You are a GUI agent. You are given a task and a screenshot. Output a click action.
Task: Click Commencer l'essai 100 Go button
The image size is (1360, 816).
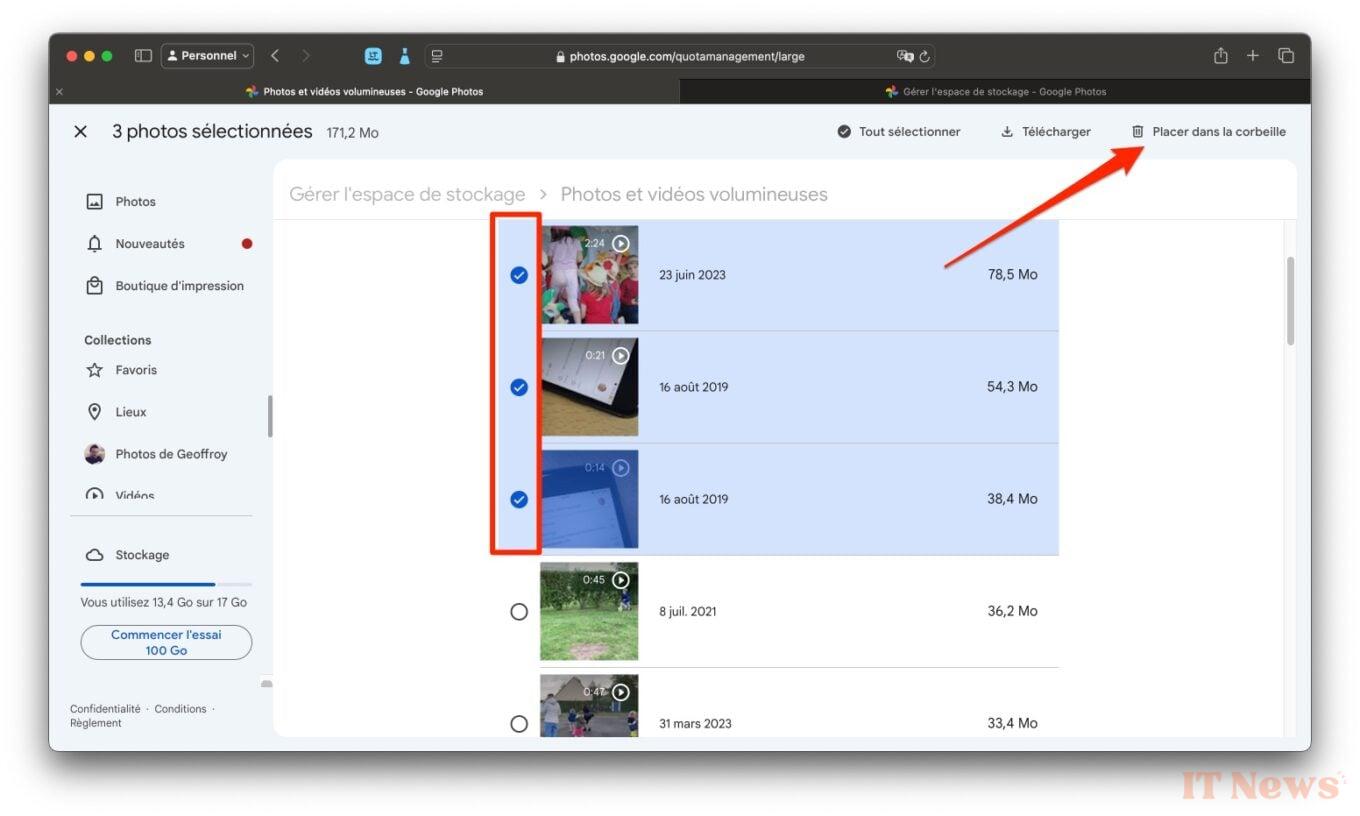click(x=166, y=642)
